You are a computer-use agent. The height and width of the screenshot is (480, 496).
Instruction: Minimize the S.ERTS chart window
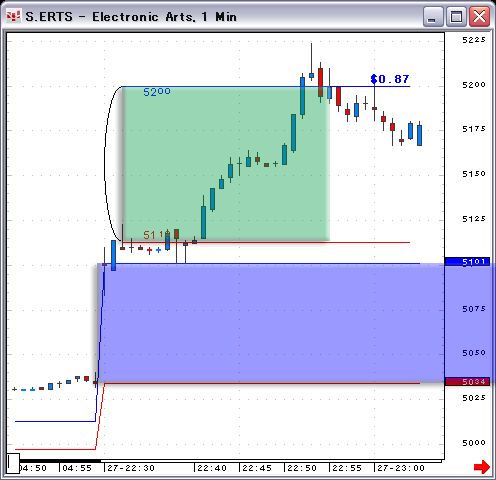pyautogui.click(x=433, y=16)
